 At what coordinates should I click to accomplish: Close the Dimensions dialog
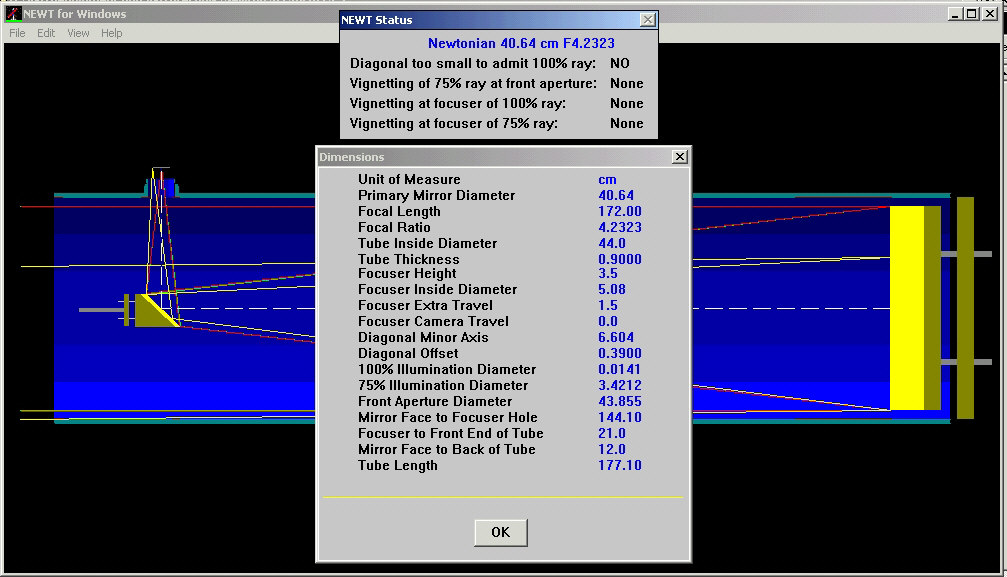tap(679, 157)
